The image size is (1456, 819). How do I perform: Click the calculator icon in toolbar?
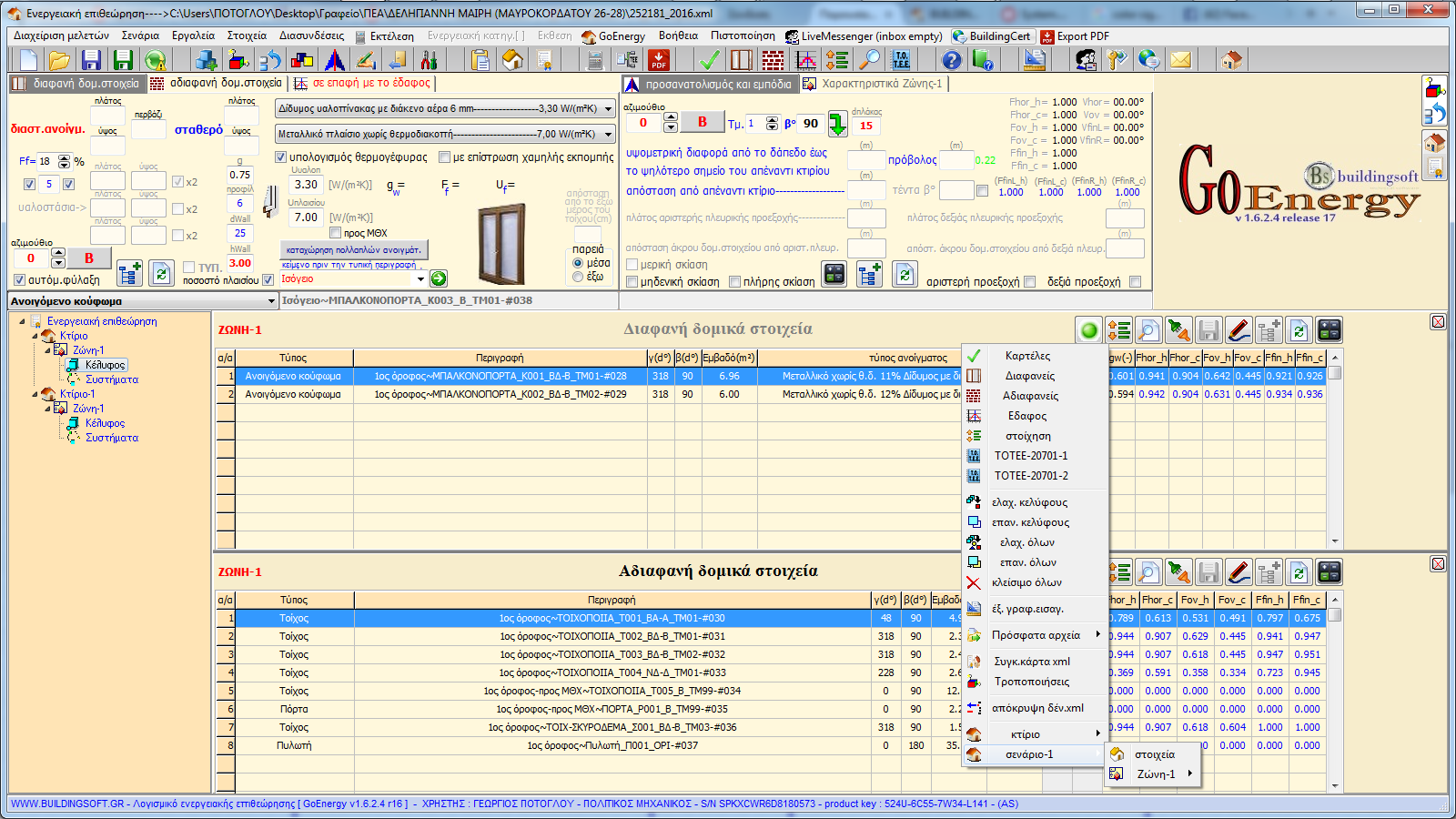595,60
